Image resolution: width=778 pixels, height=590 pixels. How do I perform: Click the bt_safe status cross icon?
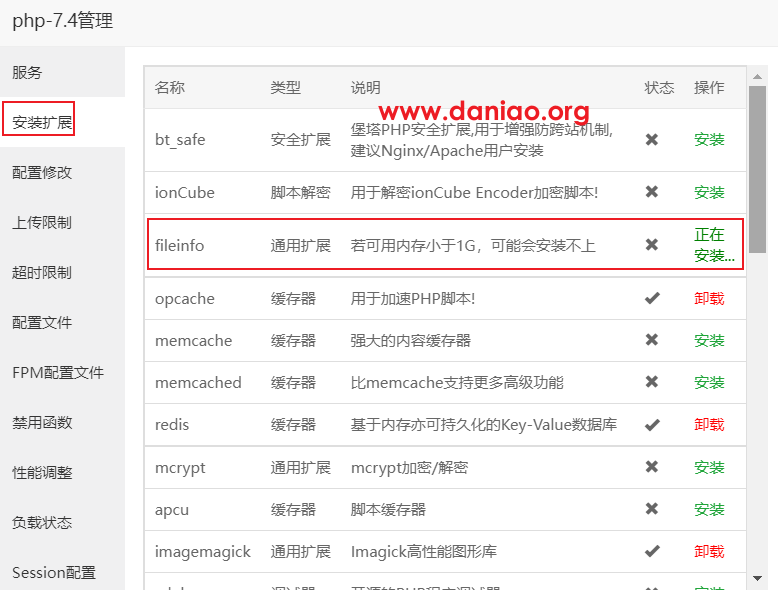651,139
